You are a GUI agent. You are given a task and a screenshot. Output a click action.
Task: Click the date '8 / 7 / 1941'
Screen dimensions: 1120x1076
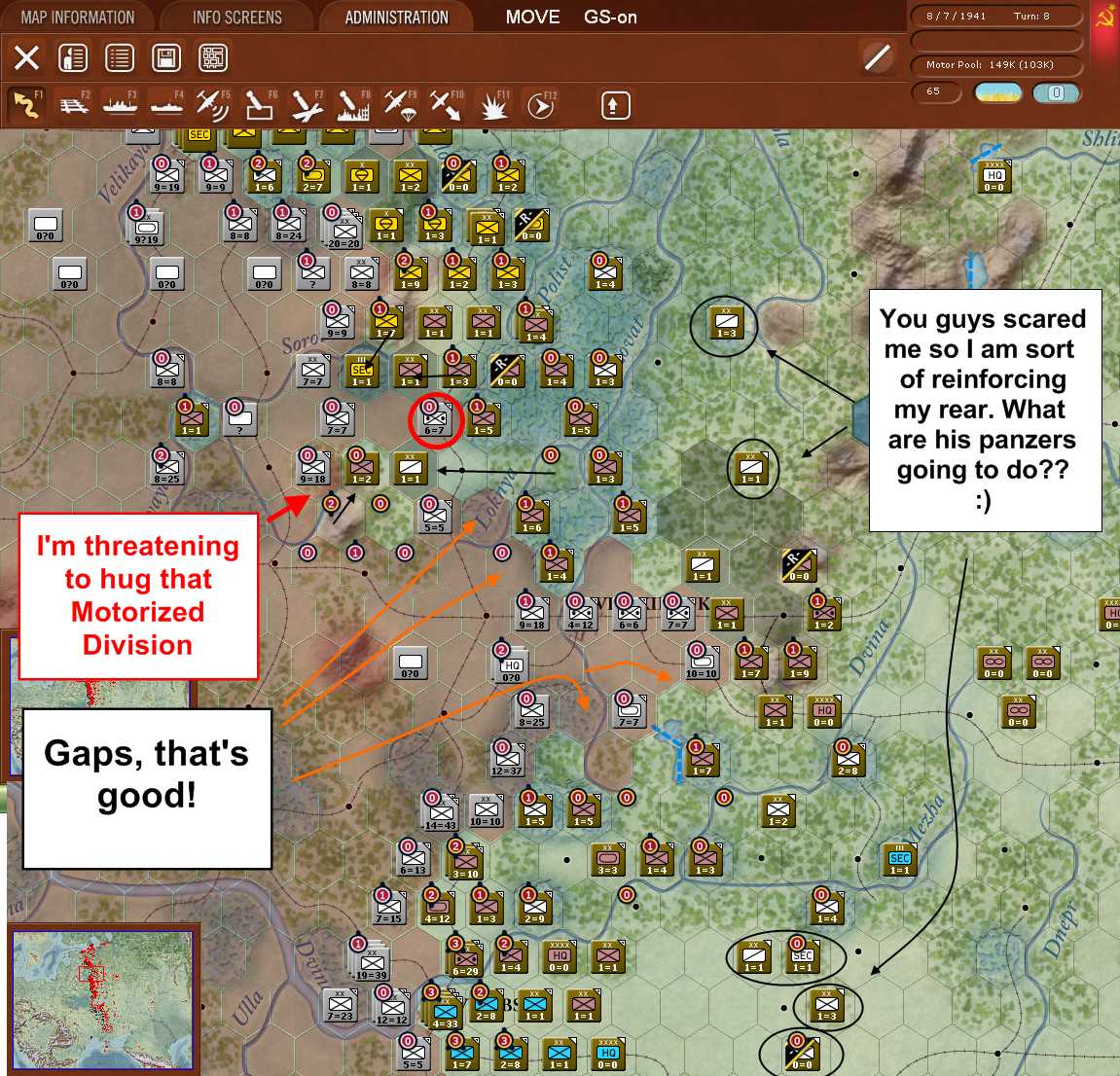click(x=956, y=16)
